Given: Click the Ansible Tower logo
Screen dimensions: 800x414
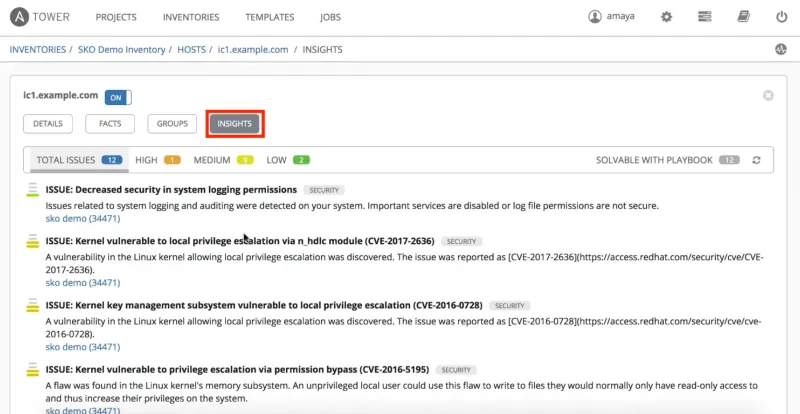Looking at the screenshot, I should 40,17.
